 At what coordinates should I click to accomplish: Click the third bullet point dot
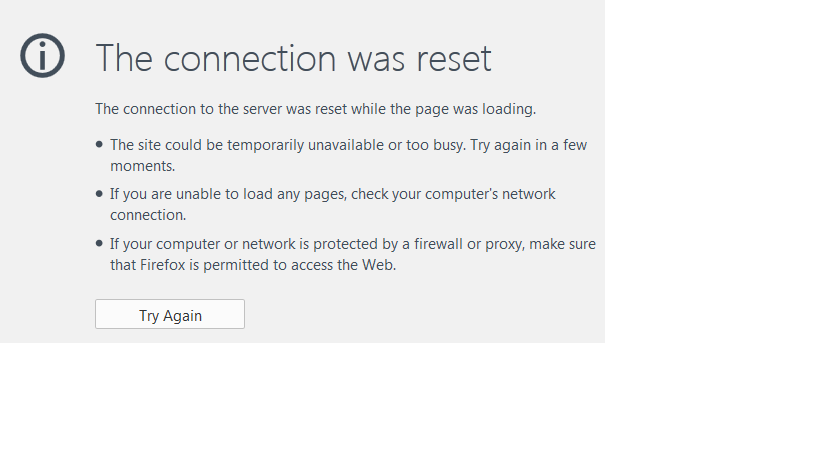(99, 243)
